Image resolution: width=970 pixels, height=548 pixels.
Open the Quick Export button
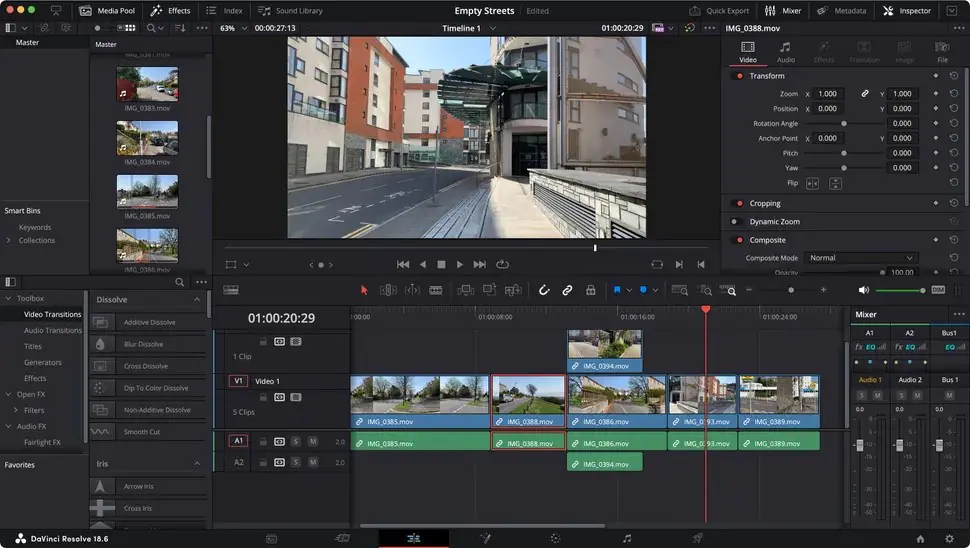(718, 11)
